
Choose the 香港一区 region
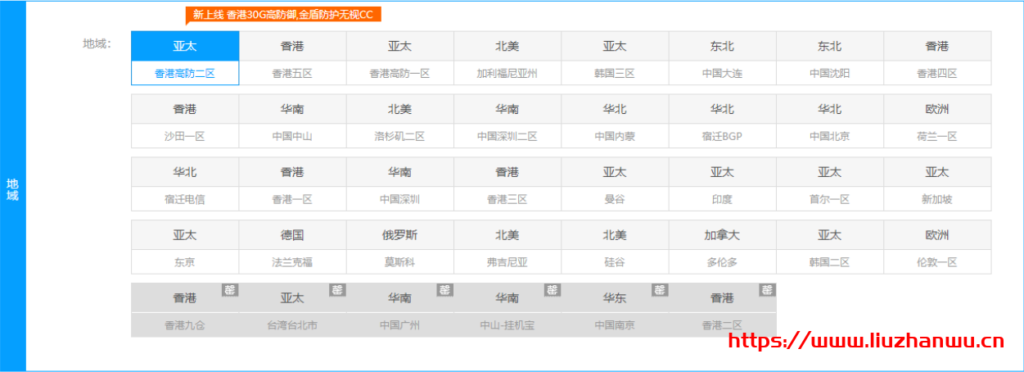click(293, 184)
